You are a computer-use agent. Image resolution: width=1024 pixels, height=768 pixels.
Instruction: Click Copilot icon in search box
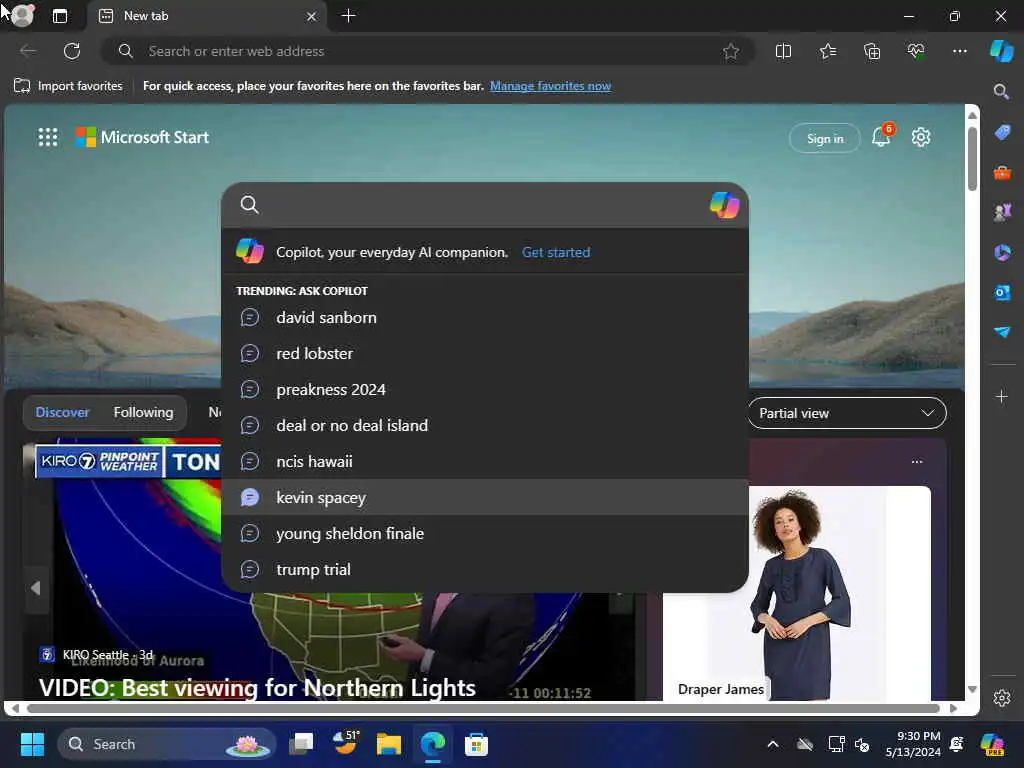[724, 205]
